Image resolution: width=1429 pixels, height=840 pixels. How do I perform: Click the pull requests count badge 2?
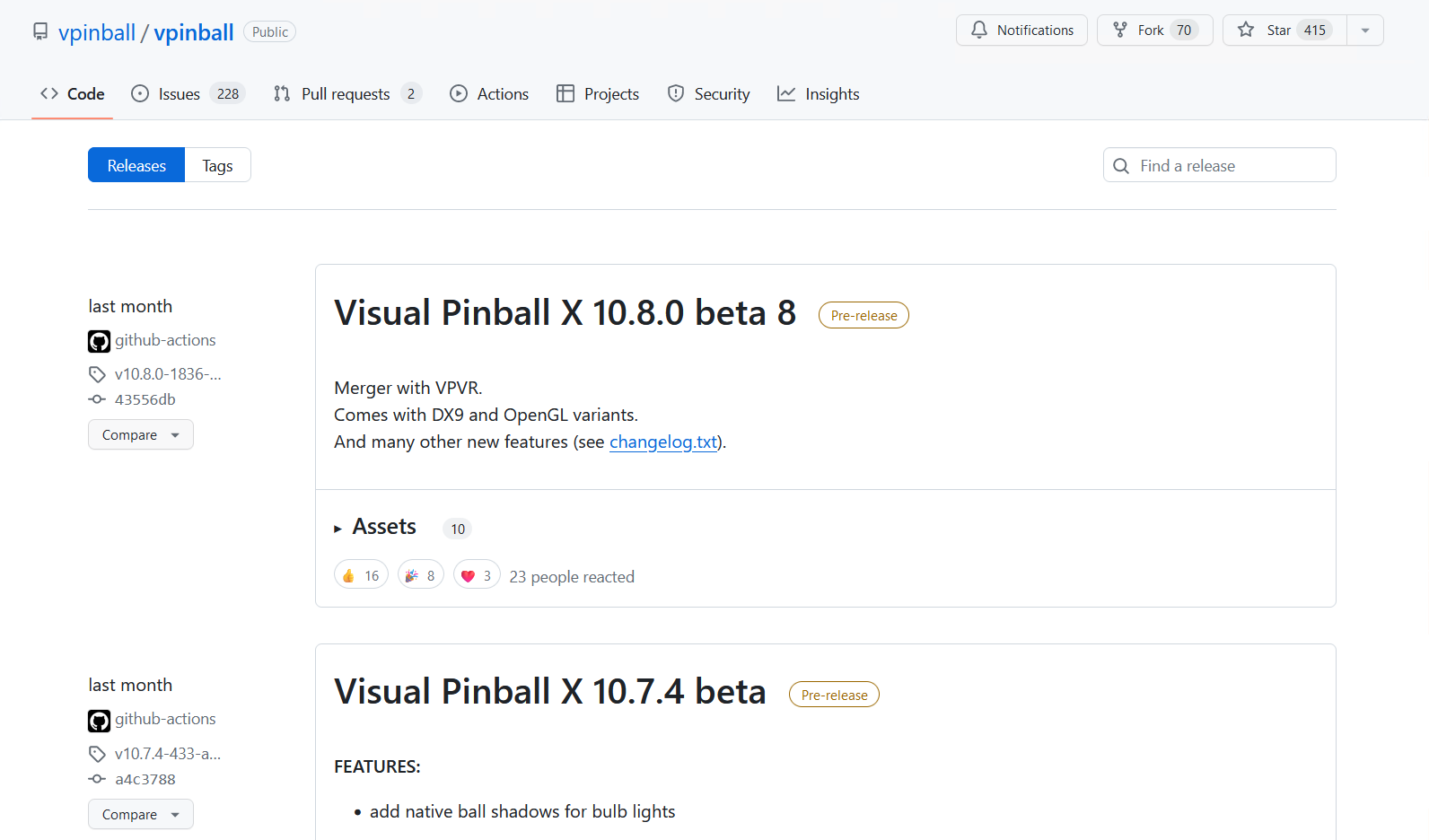pyautogui.click(x=411, y=93)
